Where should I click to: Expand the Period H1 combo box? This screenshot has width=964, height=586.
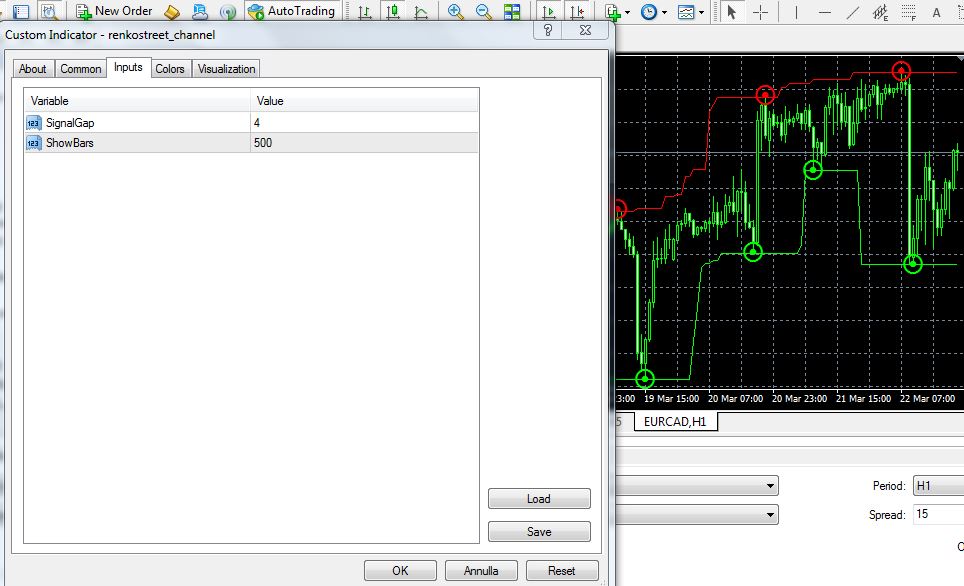938,486
